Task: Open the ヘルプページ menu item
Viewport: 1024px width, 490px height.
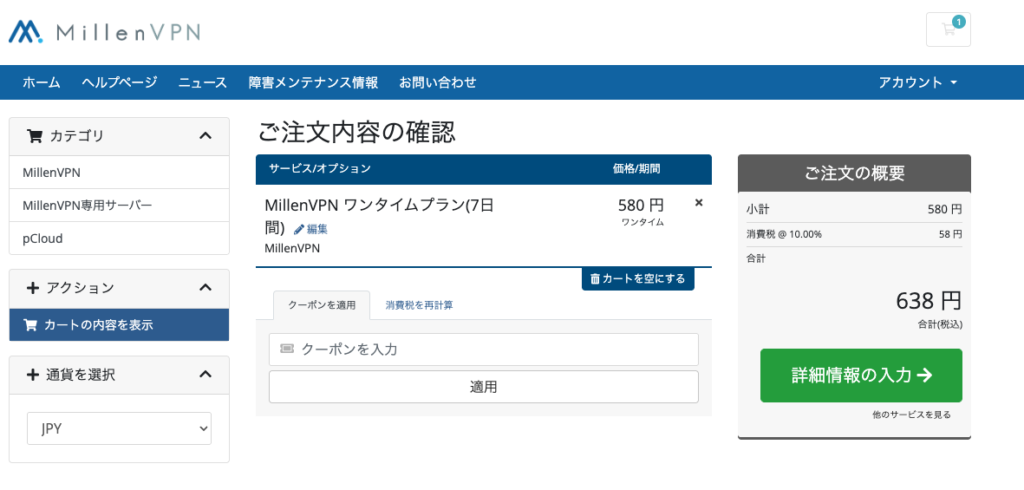Action: (119, 82)
